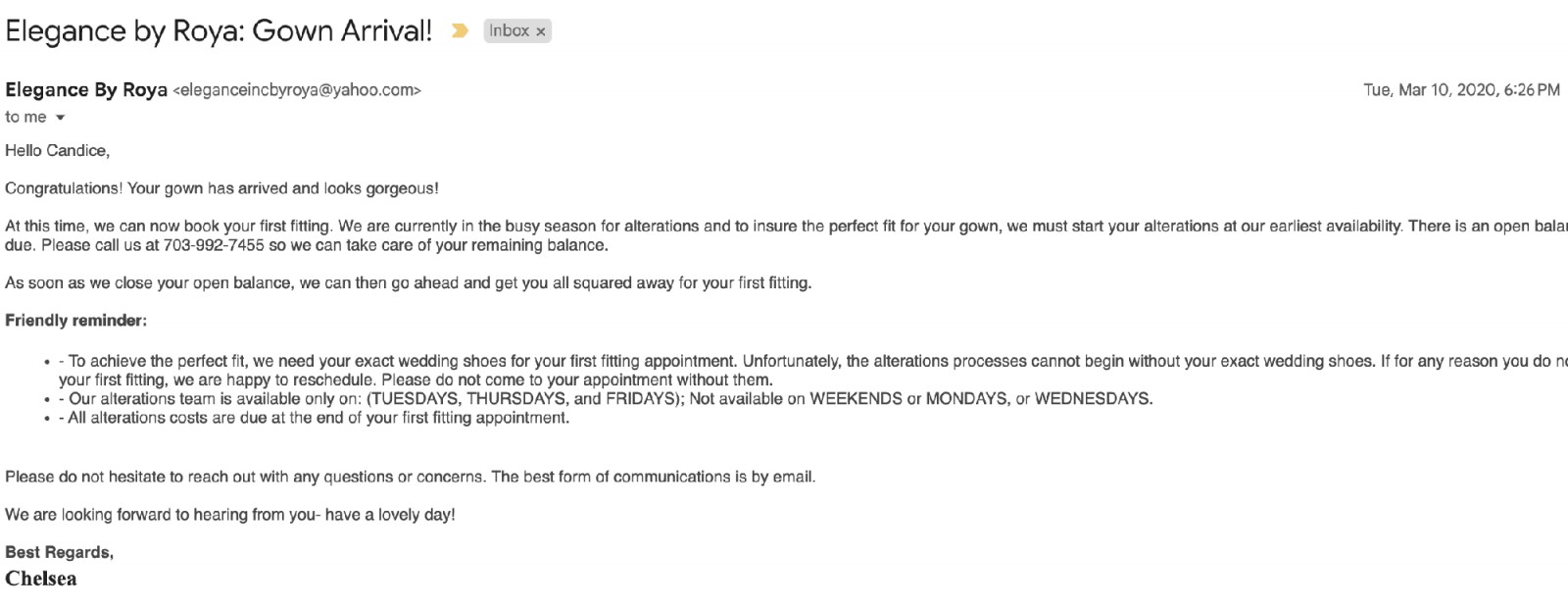Click the Chelsea signature name

tap(41, 579)
